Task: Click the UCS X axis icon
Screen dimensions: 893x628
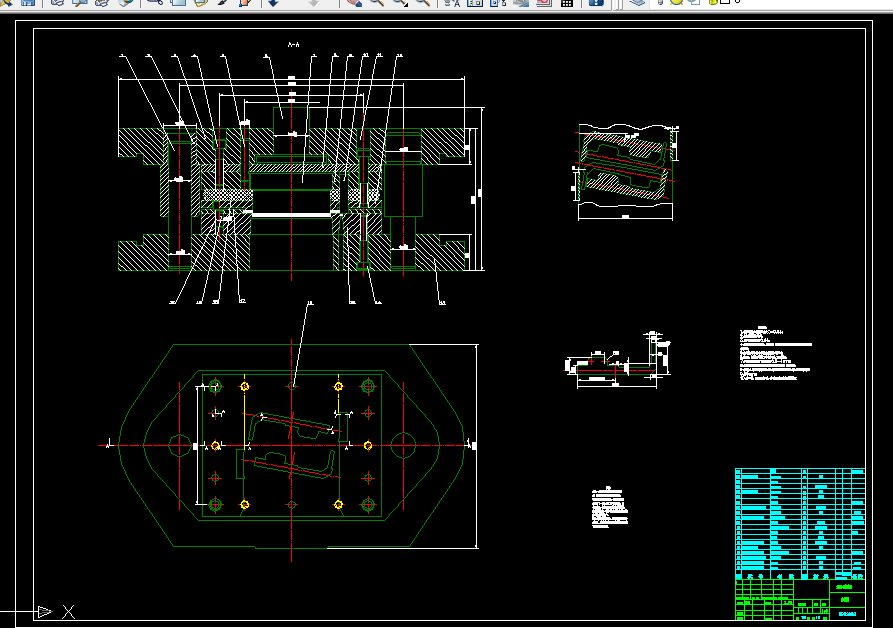Action: (x=69, y=612)
